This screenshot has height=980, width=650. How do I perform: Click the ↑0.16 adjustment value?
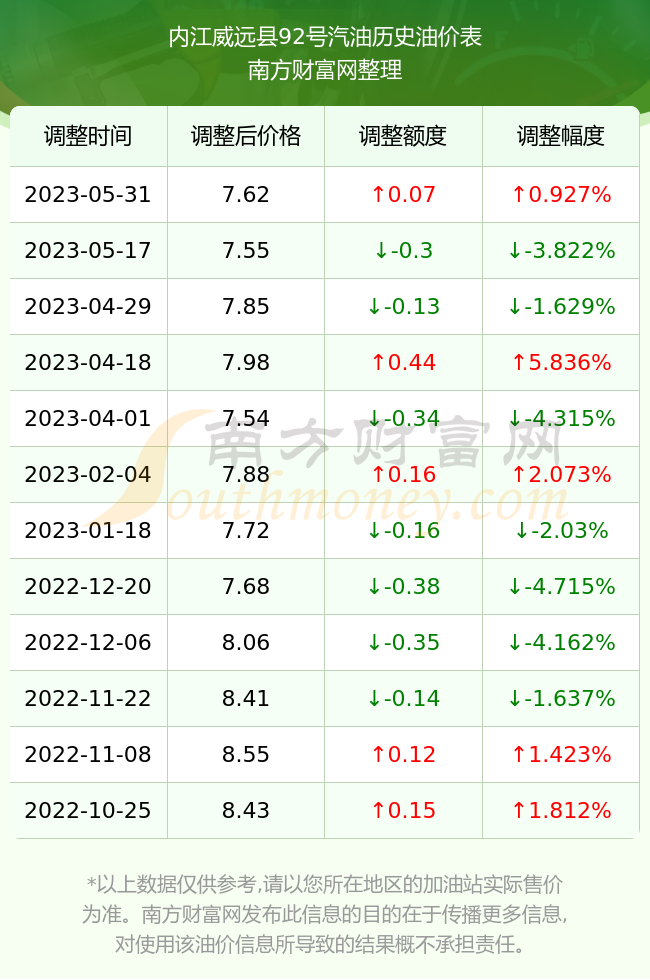[x=403, y=474]
